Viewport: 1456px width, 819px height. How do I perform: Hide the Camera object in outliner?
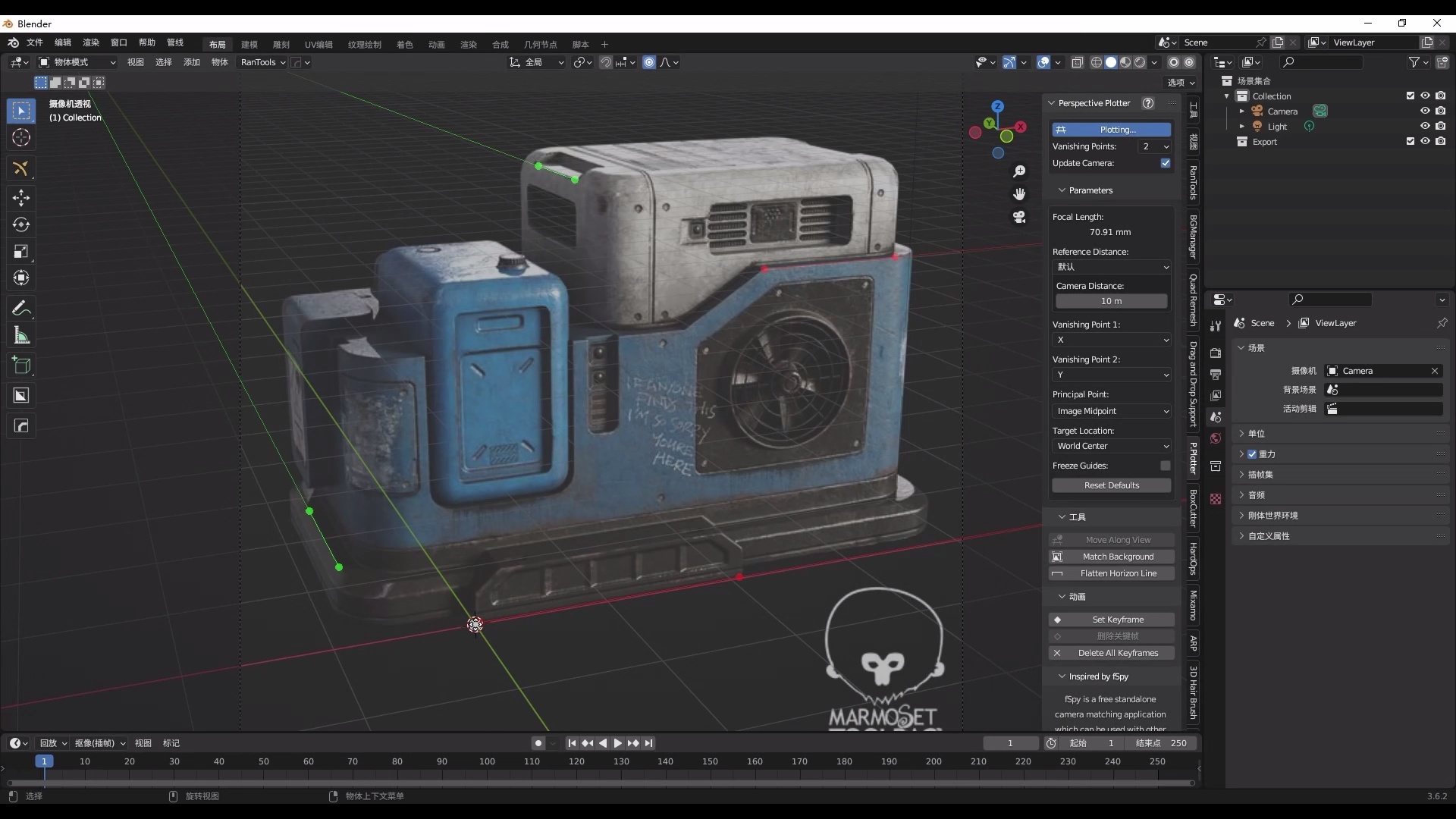tap(1425, 111)
